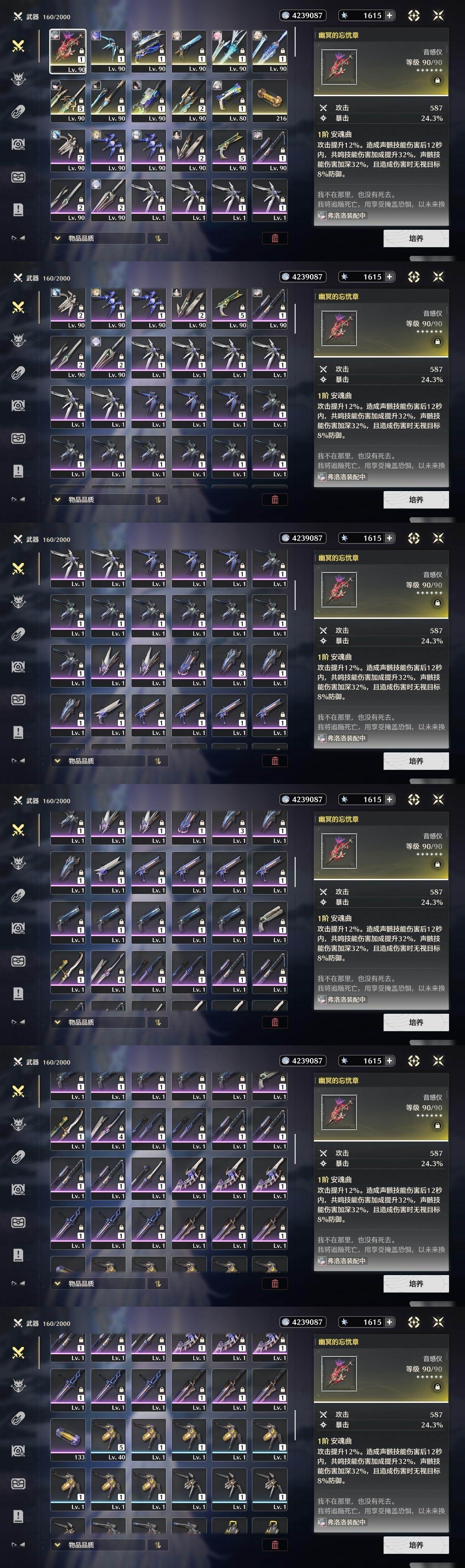Expand the 物品品质 sort dropdown
The image size is (465, 1568).
coord(98,238)
